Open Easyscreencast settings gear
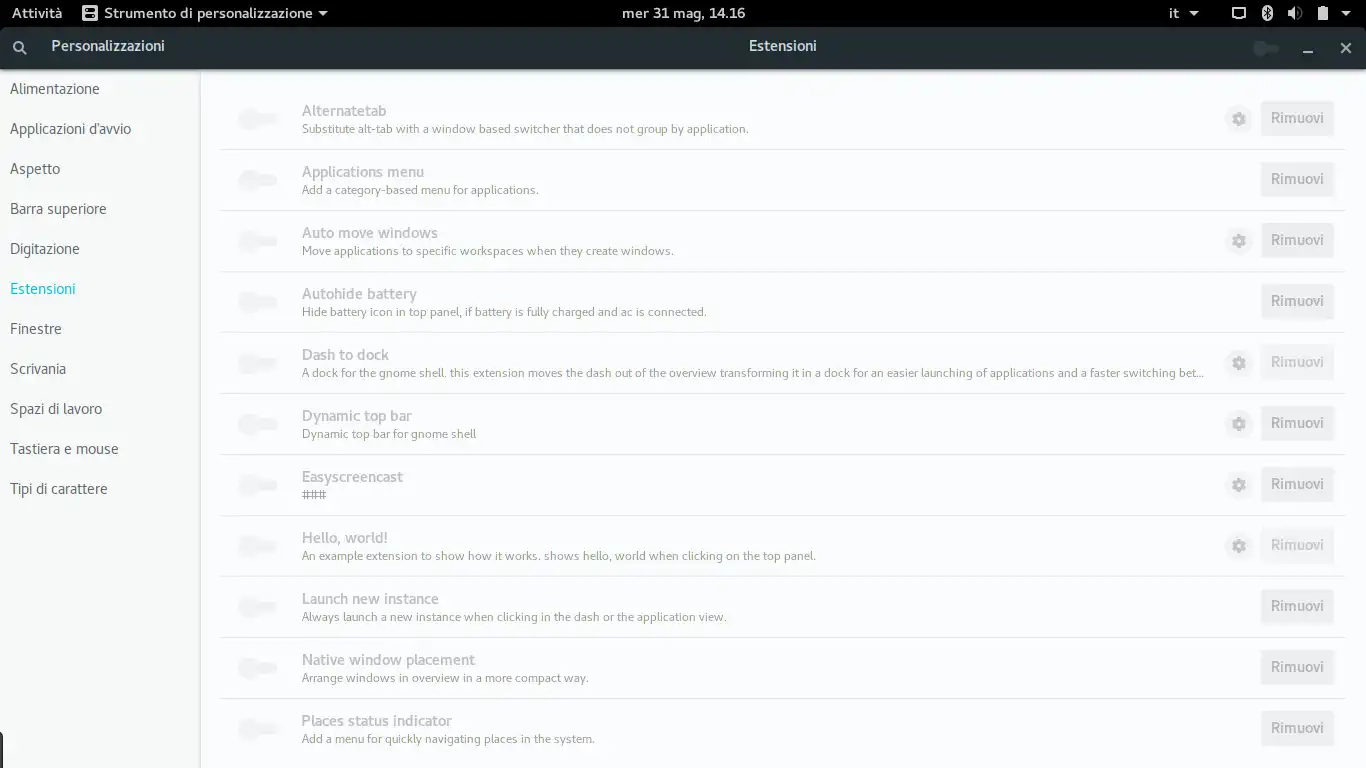This screenshot has height=768, width=1366. coord(1239,485)
